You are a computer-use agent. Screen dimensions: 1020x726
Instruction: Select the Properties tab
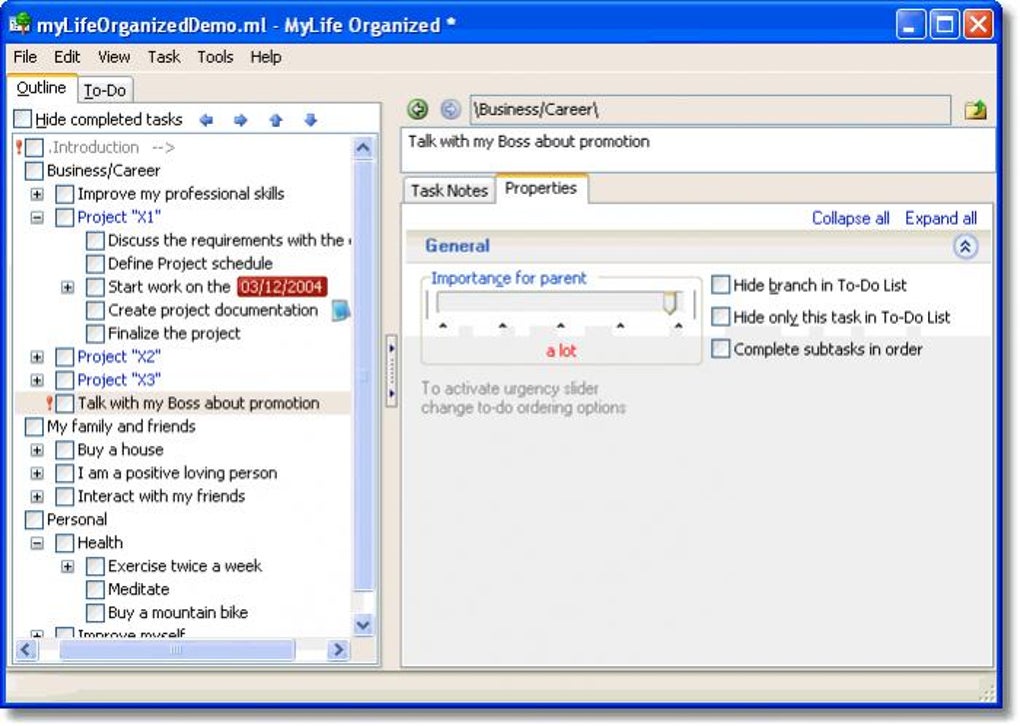coord(541,189)
